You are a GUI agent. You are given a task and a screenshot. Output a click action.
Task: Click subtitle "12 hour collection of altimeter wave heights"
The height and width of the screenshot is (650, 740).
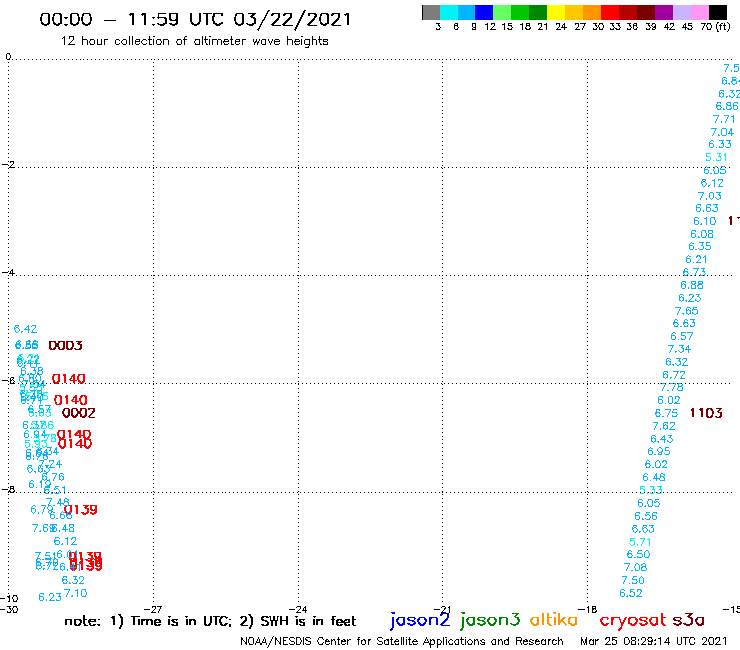(194, 41)
